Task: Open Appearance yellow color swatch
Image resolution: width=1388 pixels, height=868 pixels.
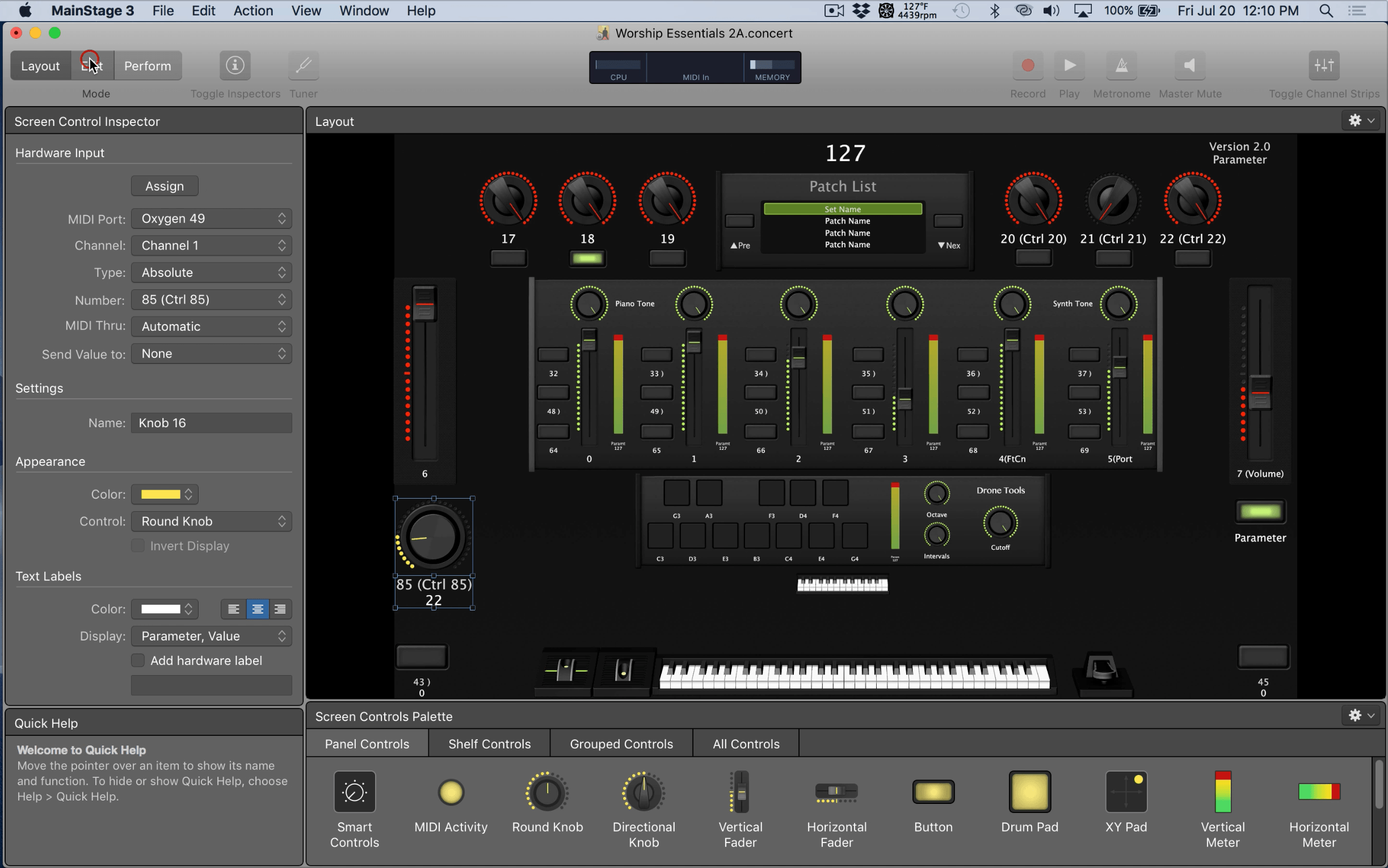Action: [164, 494]
